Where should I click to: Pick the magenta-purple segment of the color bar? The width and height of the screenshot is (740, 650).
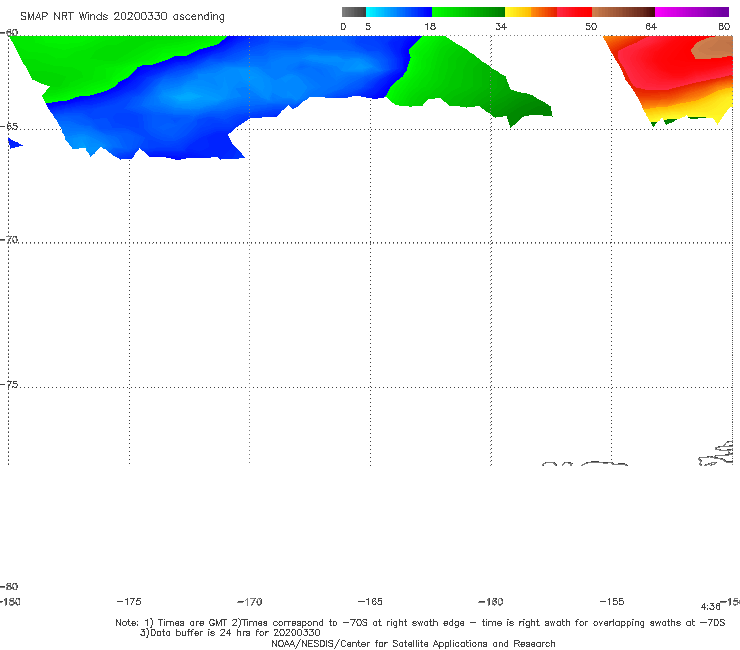coord(692,12)
